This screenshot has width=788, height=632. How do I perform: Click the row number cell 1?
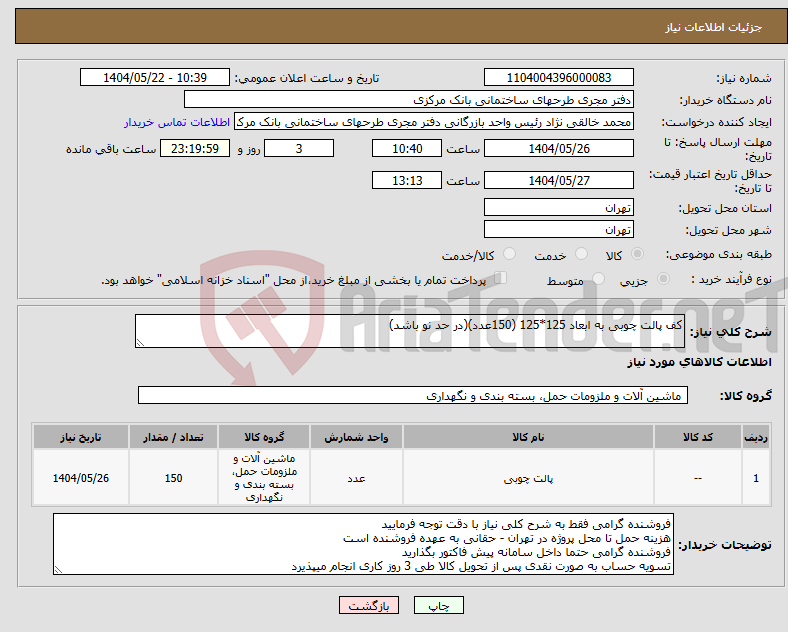pos(756,478)
